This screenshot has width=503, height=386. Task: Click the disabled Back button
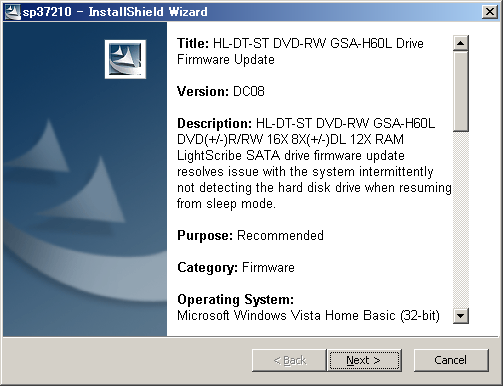coord(289,360)
